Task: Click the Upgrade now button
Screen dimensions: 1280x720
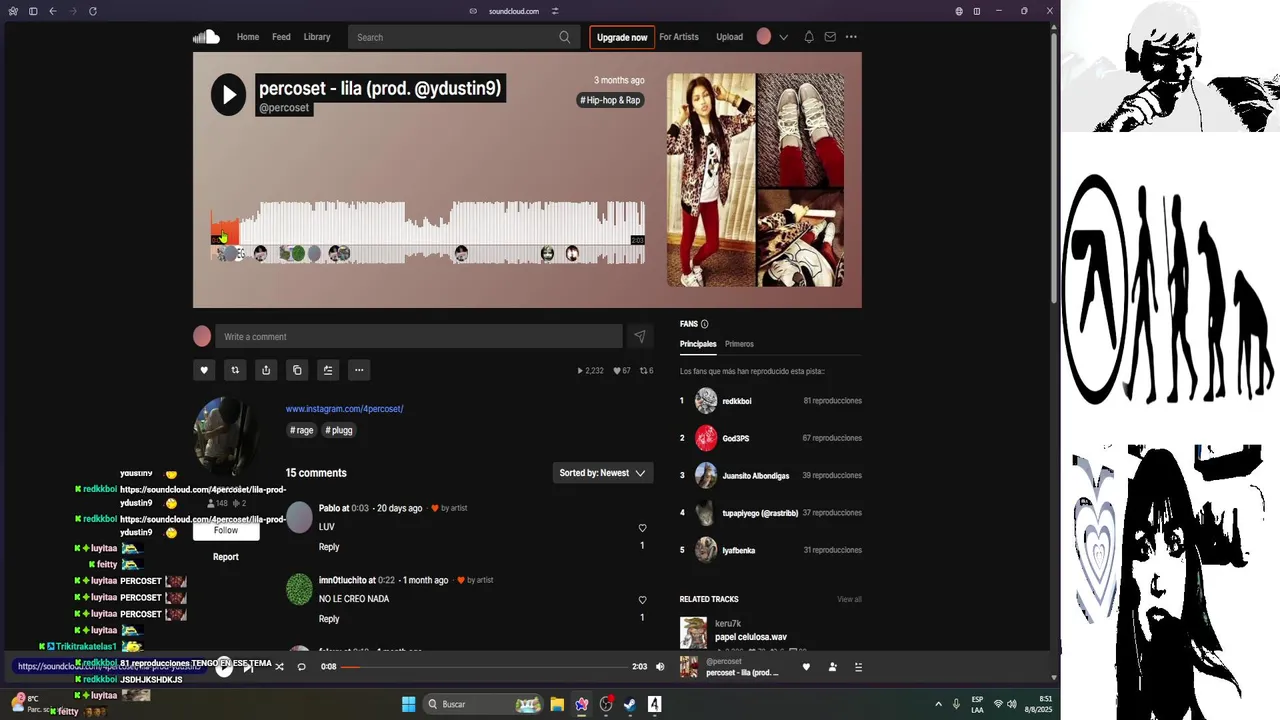Action: pos(622,37)
